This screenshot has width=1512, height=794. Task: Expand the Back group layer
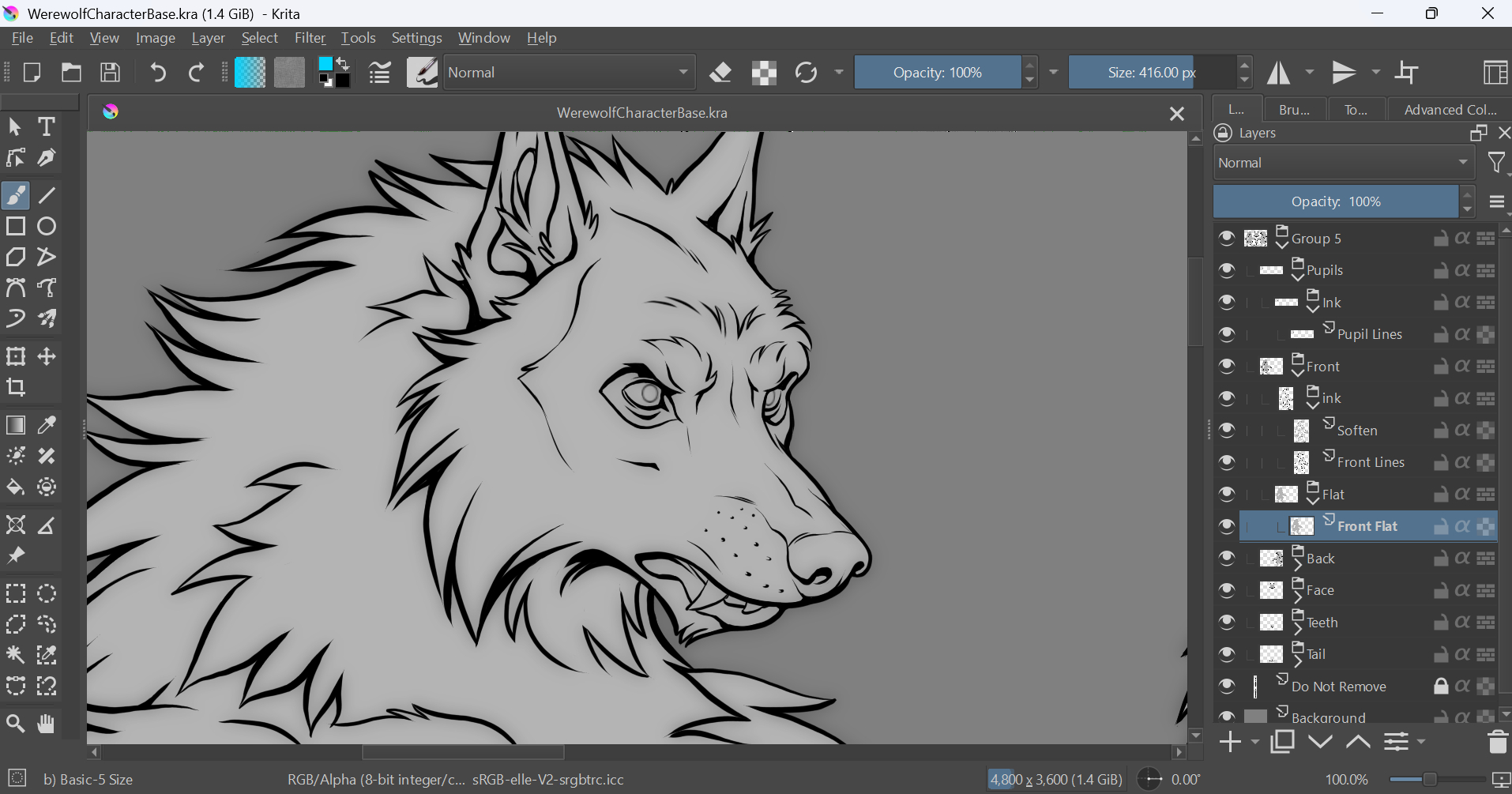coord(1298,564)
